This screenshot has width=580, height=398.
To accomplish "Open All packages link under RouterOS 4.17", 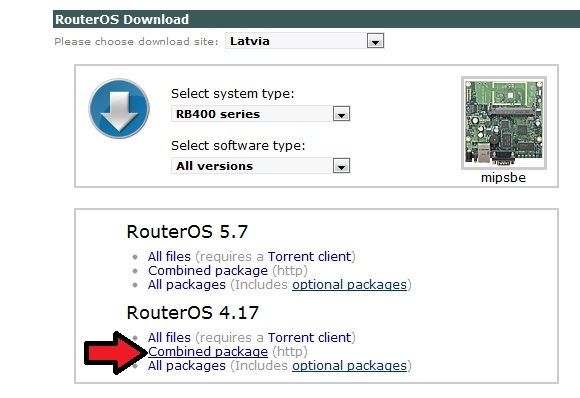I will (x=187, y=366).
